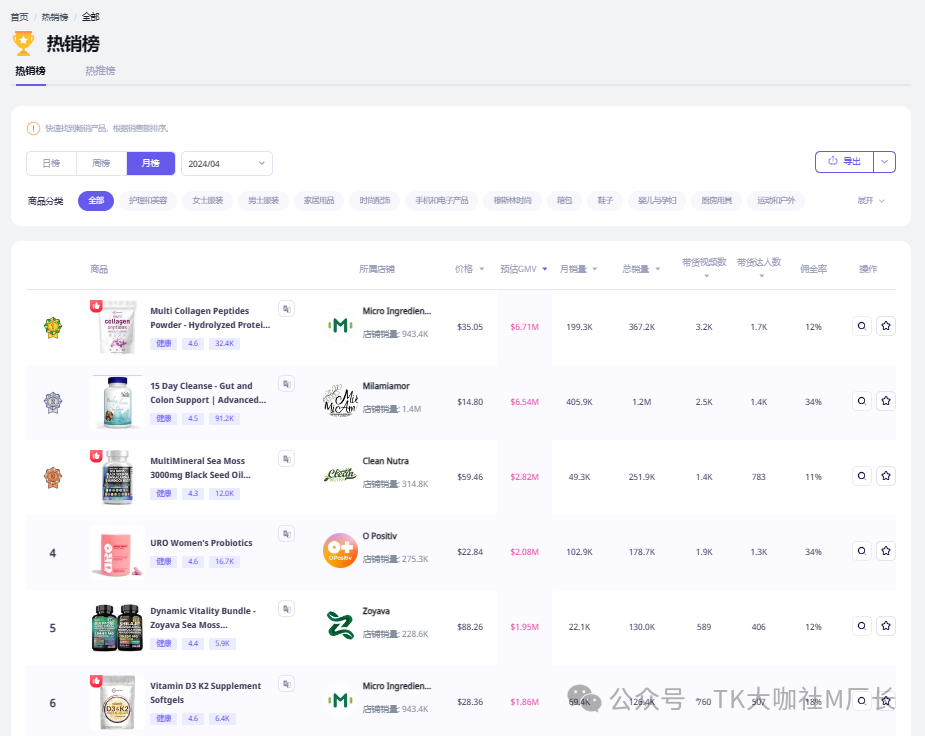This screenshot has height=736, width=925.
Task: Open the 15 Day Cleanse product thumbnail
Action: (116, 401)
